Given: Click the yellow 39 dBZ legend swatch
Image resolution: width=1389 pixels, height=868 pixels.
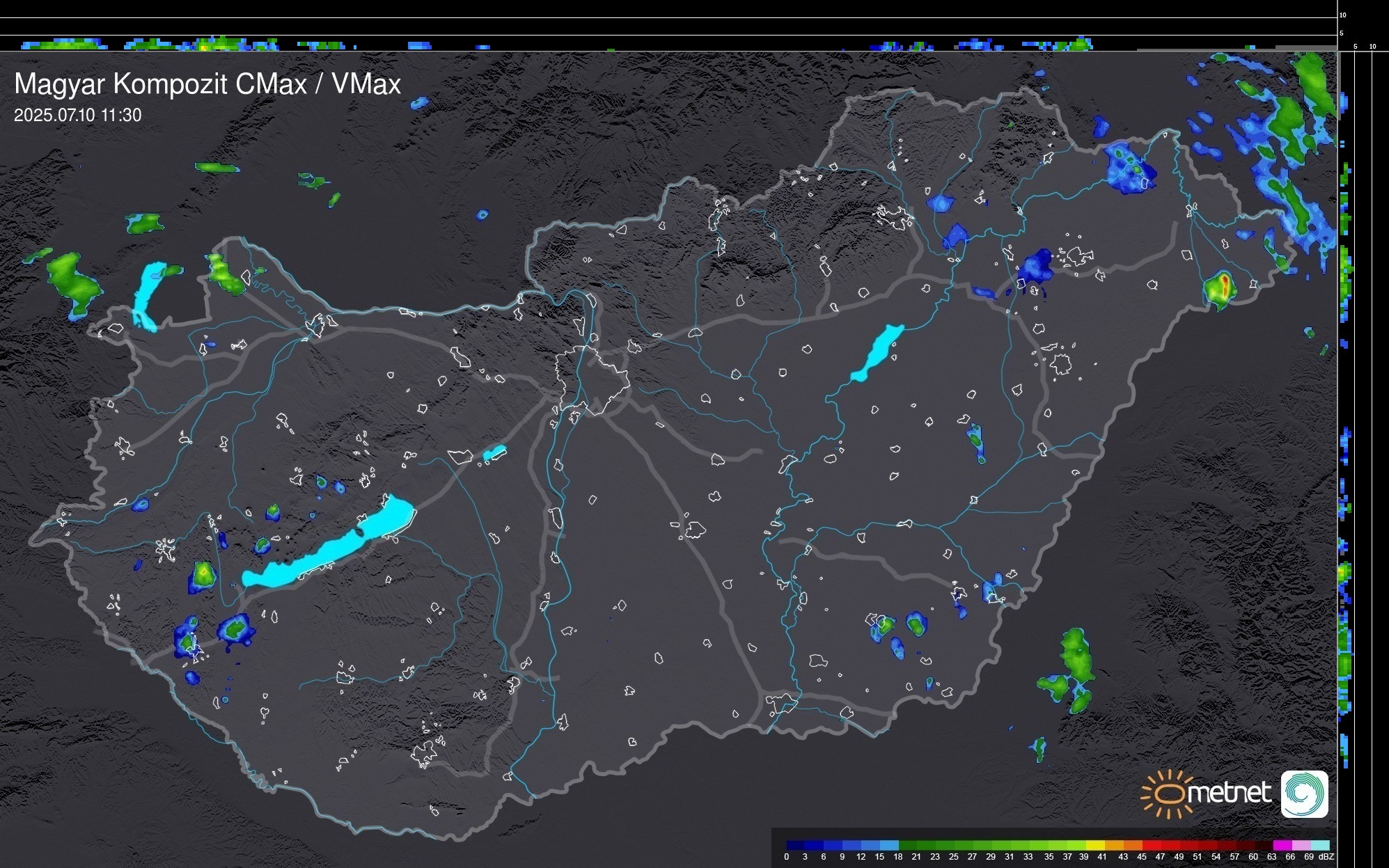Looking at the screenshot, I should (1095, 845).
